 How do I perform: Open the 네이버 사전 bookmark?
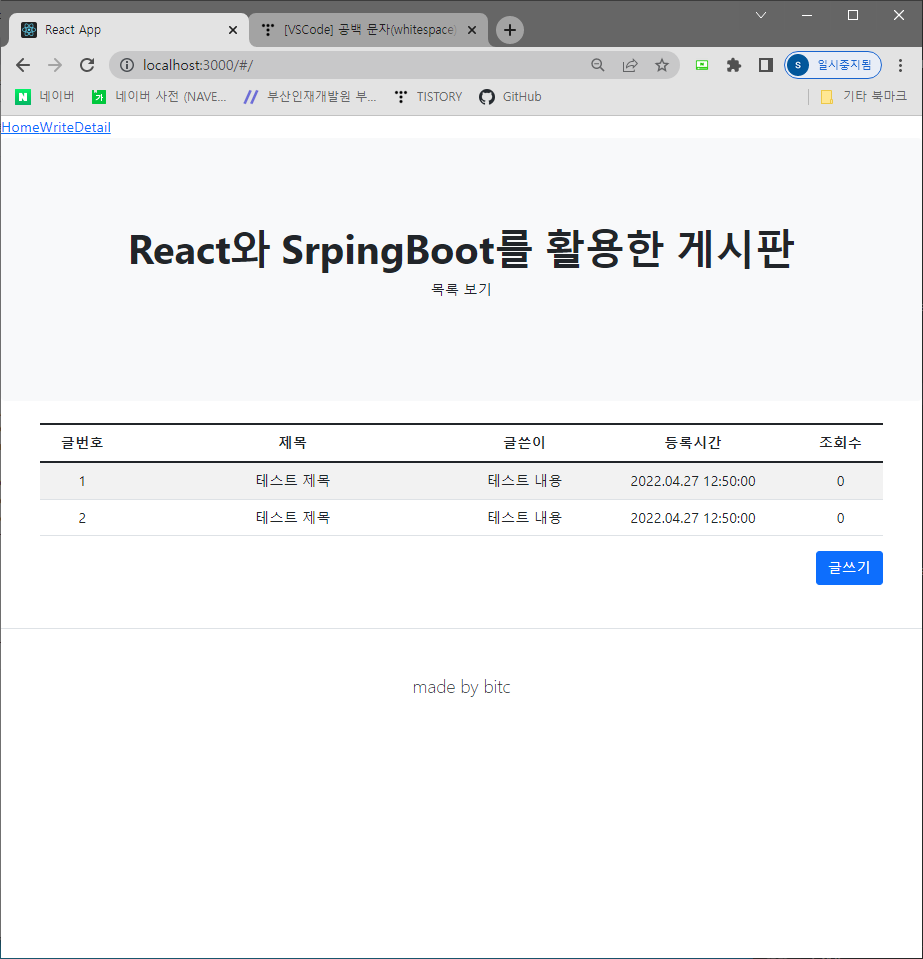click(x=159, y=97)
